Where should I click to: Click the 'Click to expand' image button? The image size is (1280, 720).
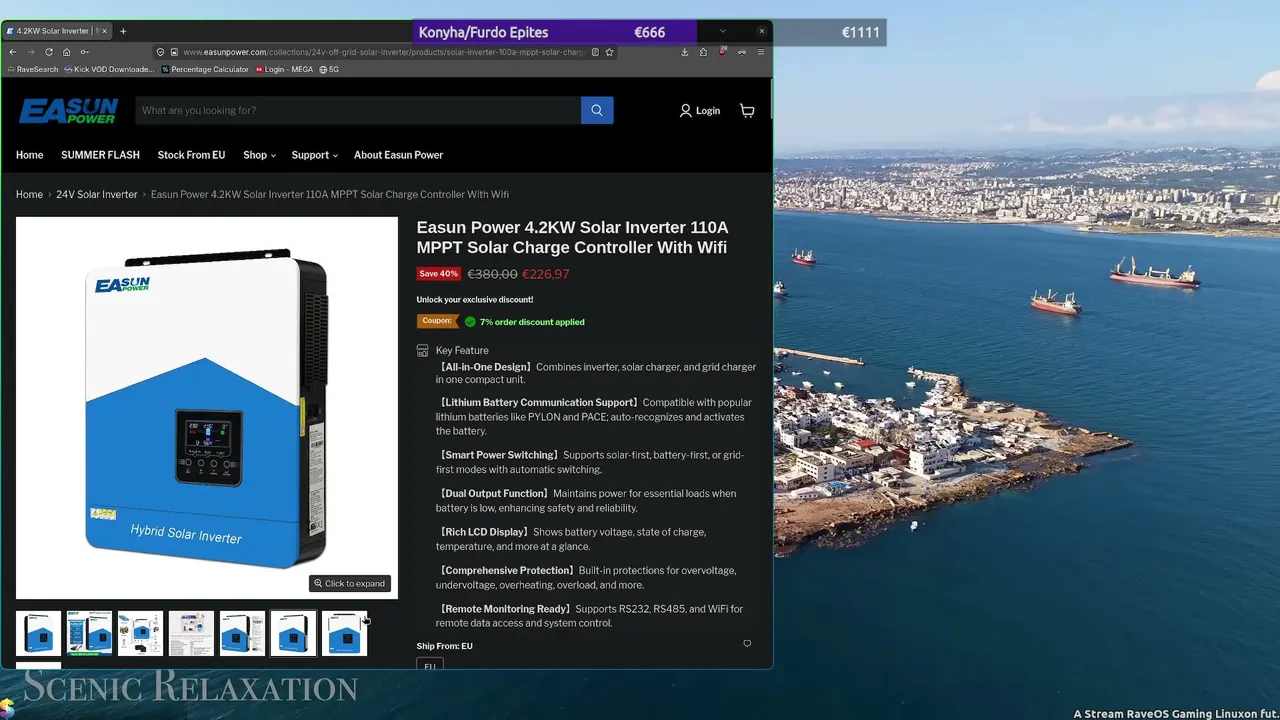[349, 583]
